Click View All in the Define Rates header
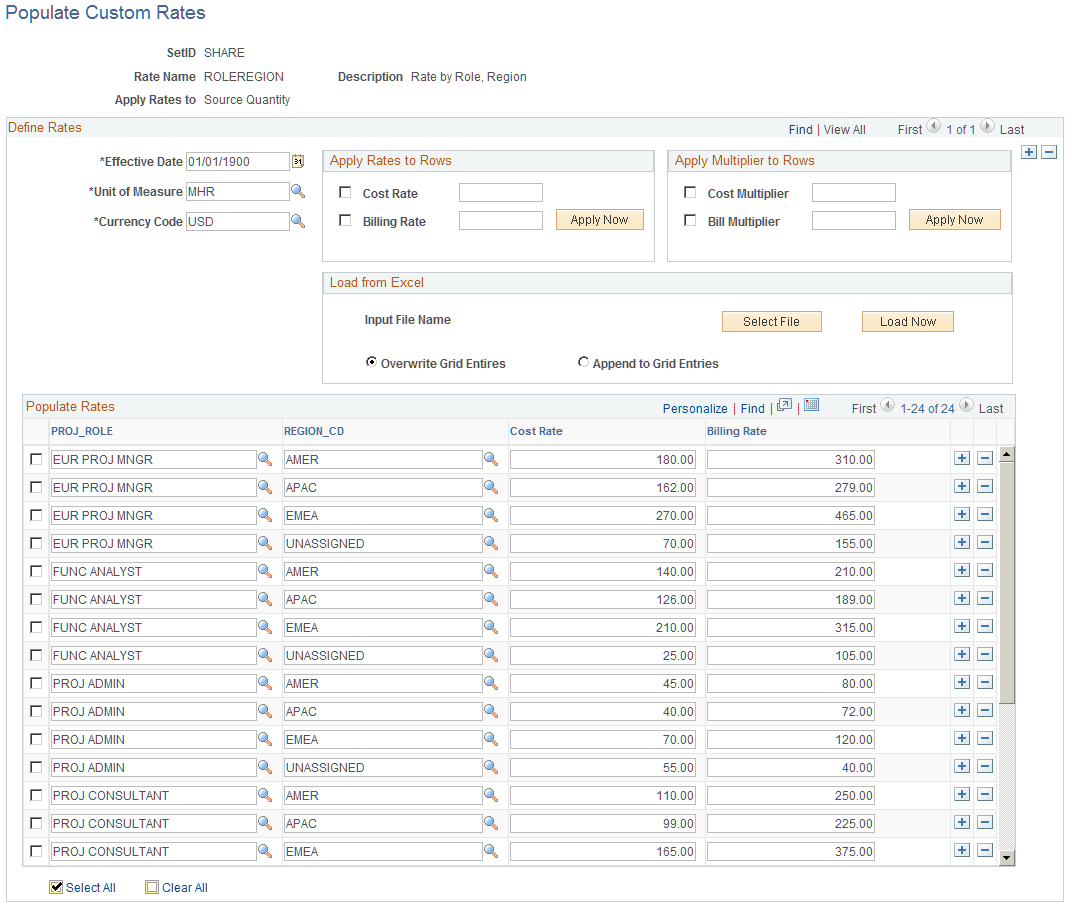 tap(845, 129)
